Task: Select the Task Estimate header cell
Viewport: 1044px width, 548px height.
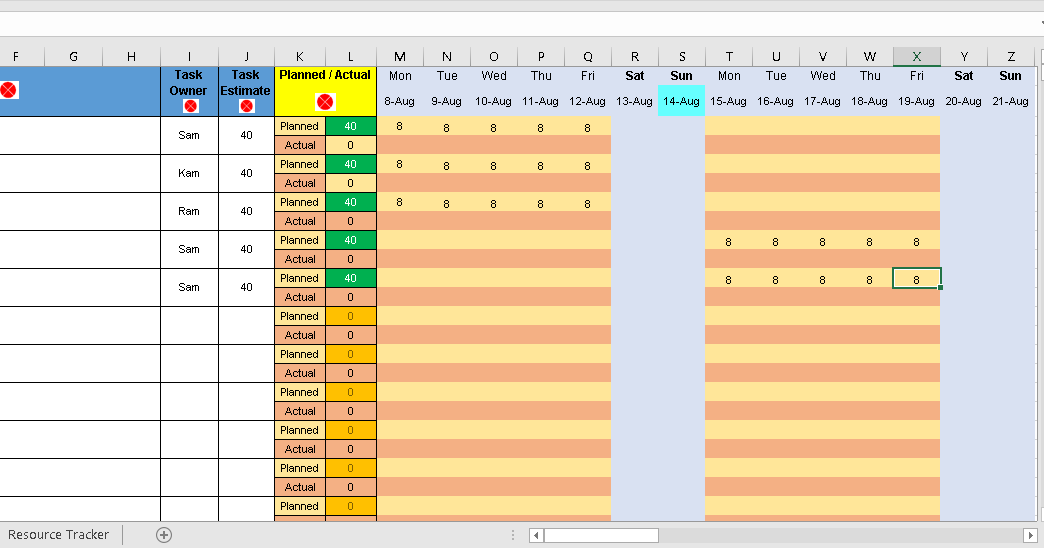Action: 246,91
